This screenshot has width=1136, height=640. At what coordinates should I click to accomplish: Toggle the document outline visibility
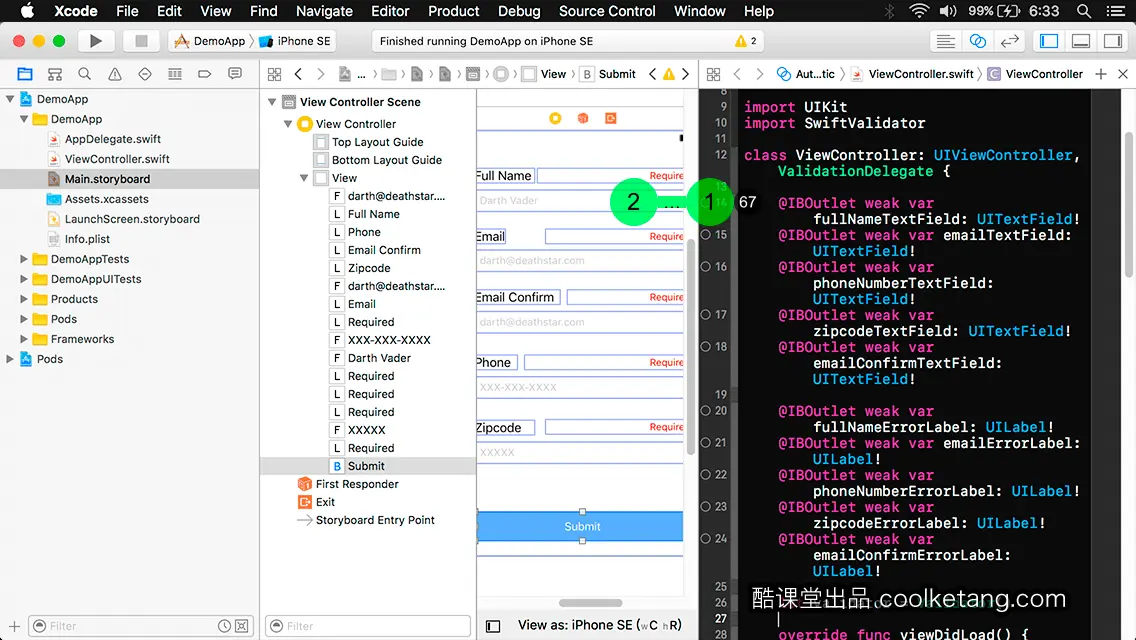(493, 626)
